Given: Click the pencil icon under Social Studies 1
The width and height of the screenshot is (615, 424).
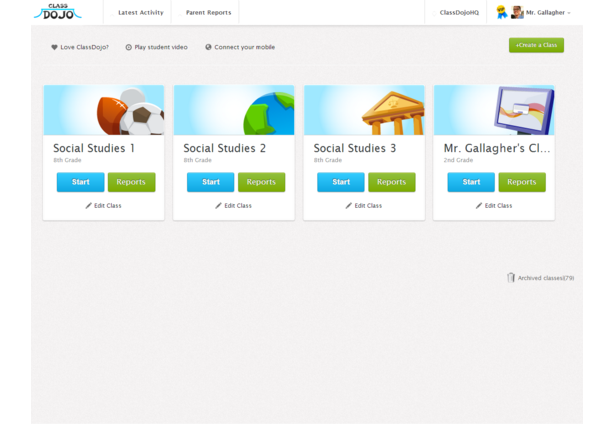Looking at the screenshot, I should (89, 206).
